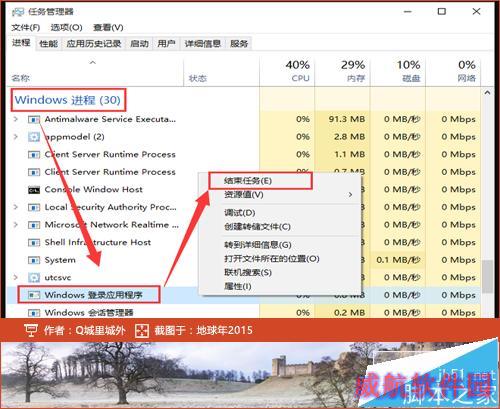Select the Windows 会话管理器 process name
500x409 pixels.
89,313
